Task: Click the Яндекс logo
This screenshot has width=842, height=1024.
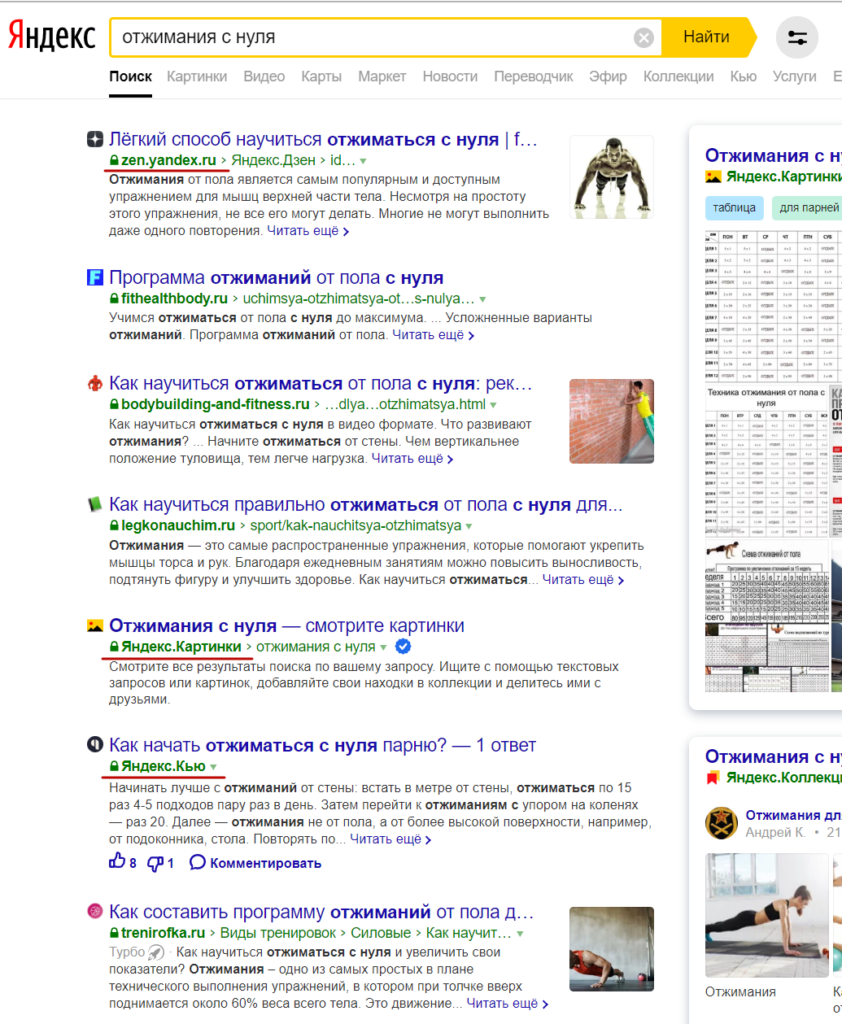Action: click(x=52, y=37)
